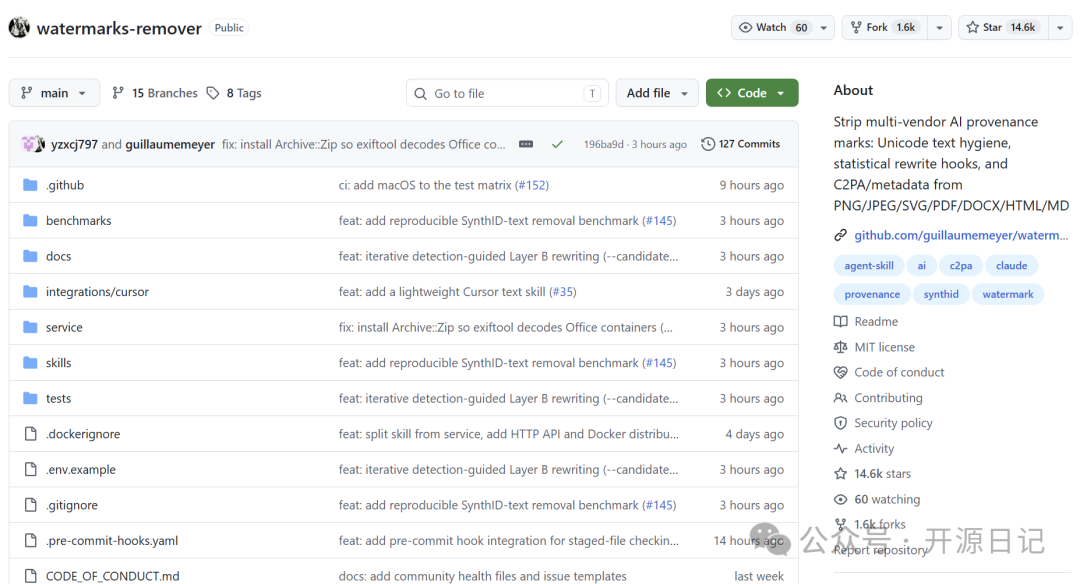1080x584 pixels.
Task: Select the provenance topic tag
Action: pos(872,294)
